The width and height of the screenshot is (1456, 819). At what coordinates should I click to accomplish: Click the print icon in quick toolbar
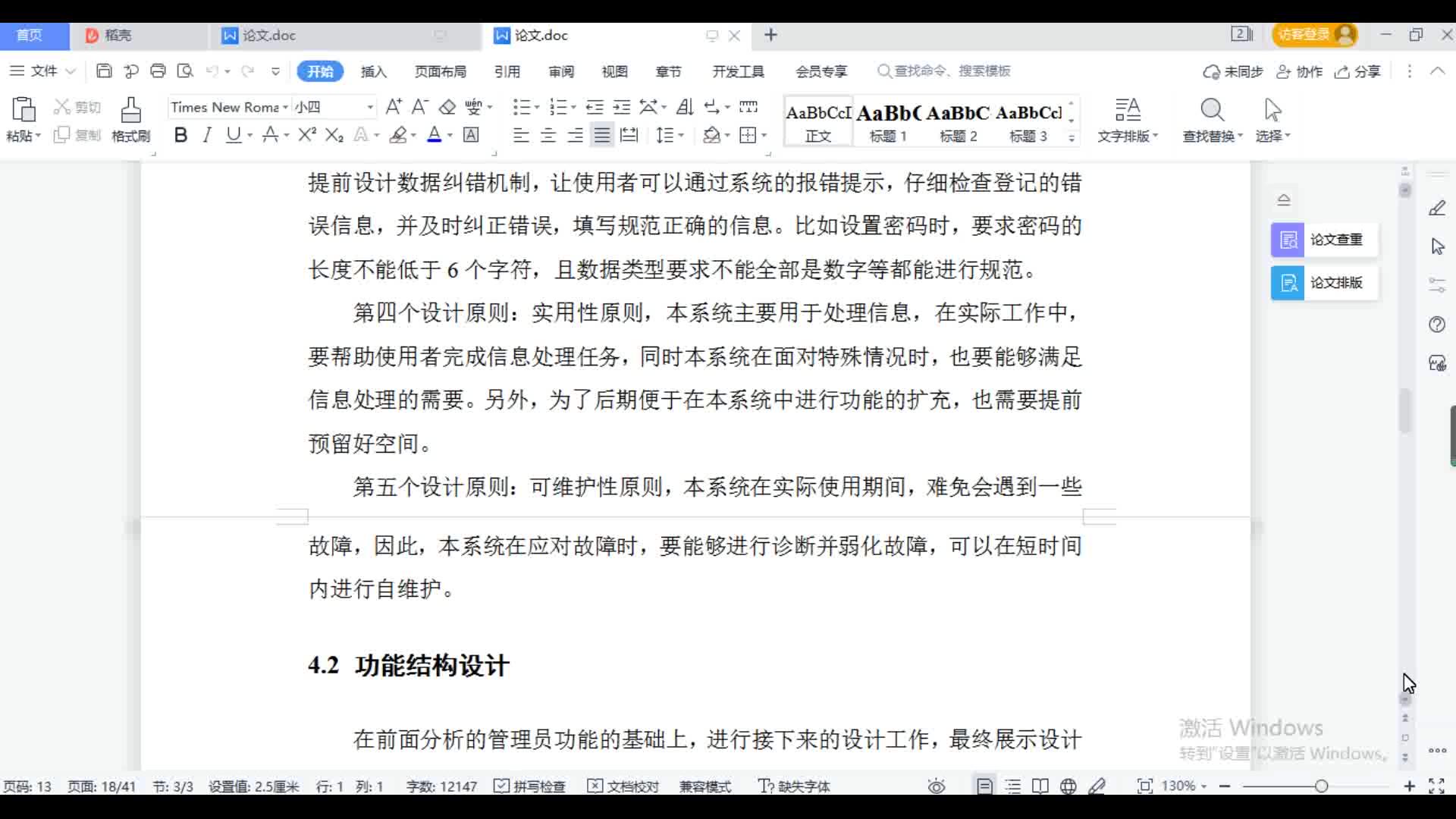pos(158,71)
